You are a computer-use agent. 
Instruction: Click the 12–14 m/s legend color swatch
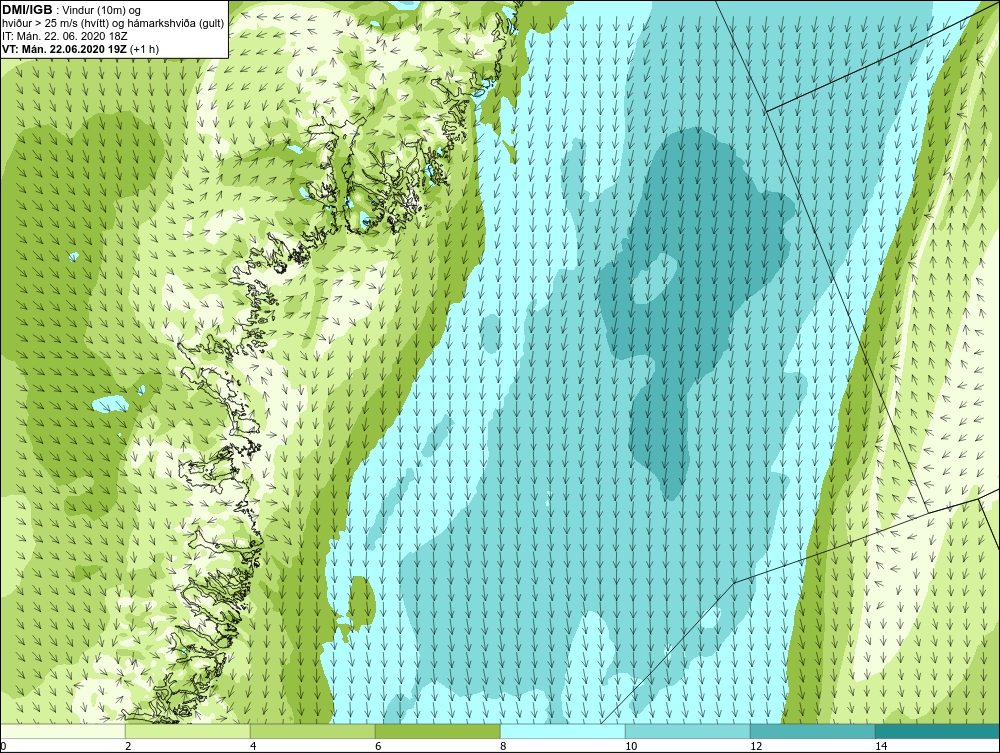tap(812, 731)
